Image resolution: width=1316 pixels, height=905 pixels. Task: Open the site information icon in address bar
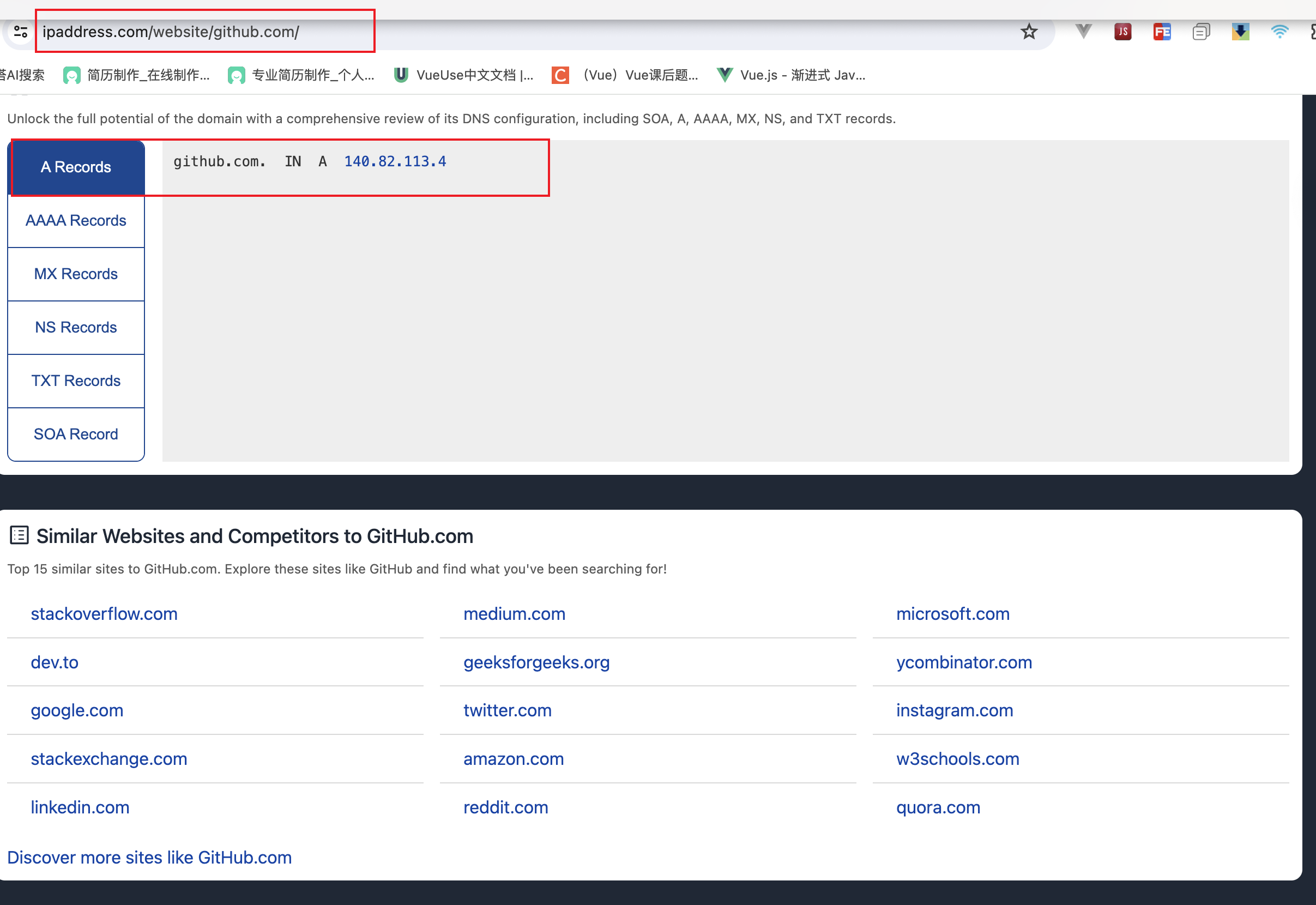(x=20, y=32)
